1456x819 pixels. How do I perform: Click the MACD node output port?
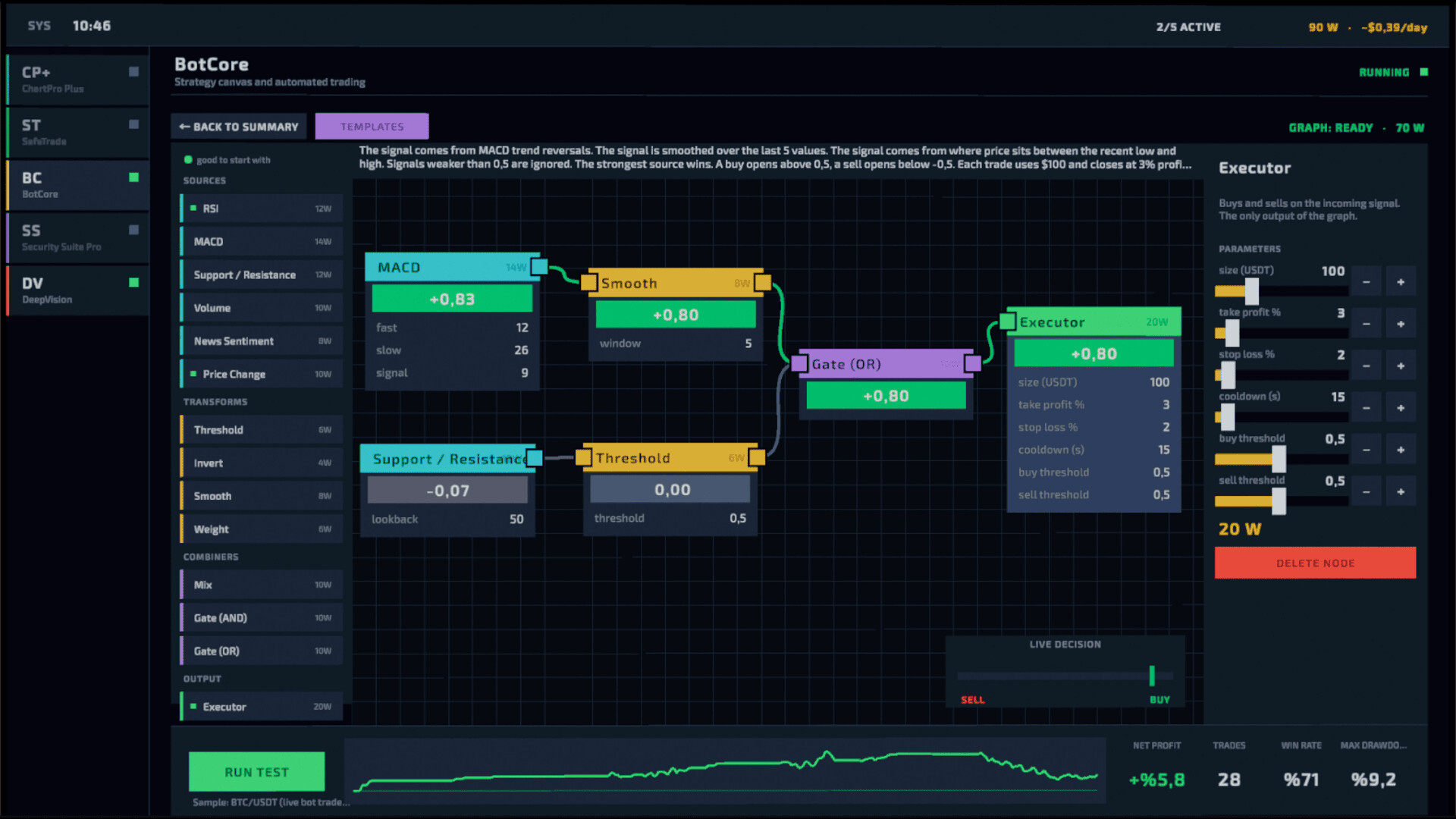(539, 267)
